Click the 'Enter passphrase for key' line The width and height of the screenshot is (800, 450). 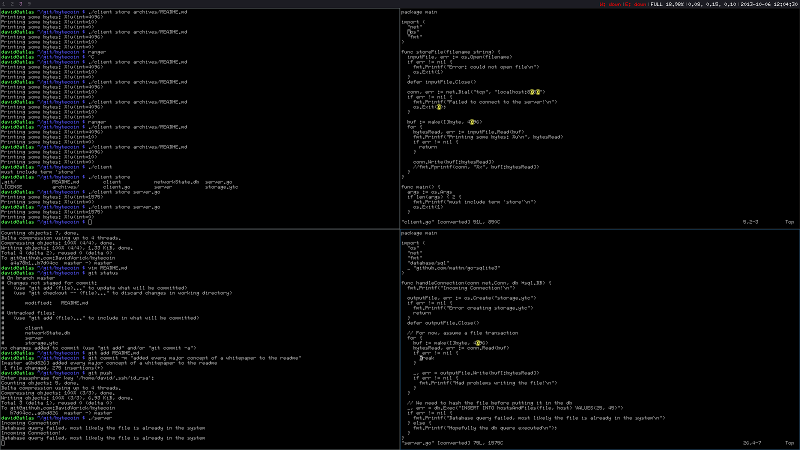[78, 378]
